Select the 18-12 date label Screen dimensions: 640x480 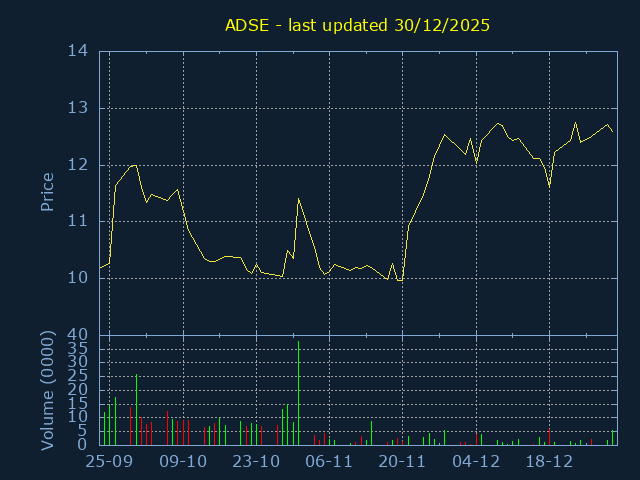click(x=549, y=462)
